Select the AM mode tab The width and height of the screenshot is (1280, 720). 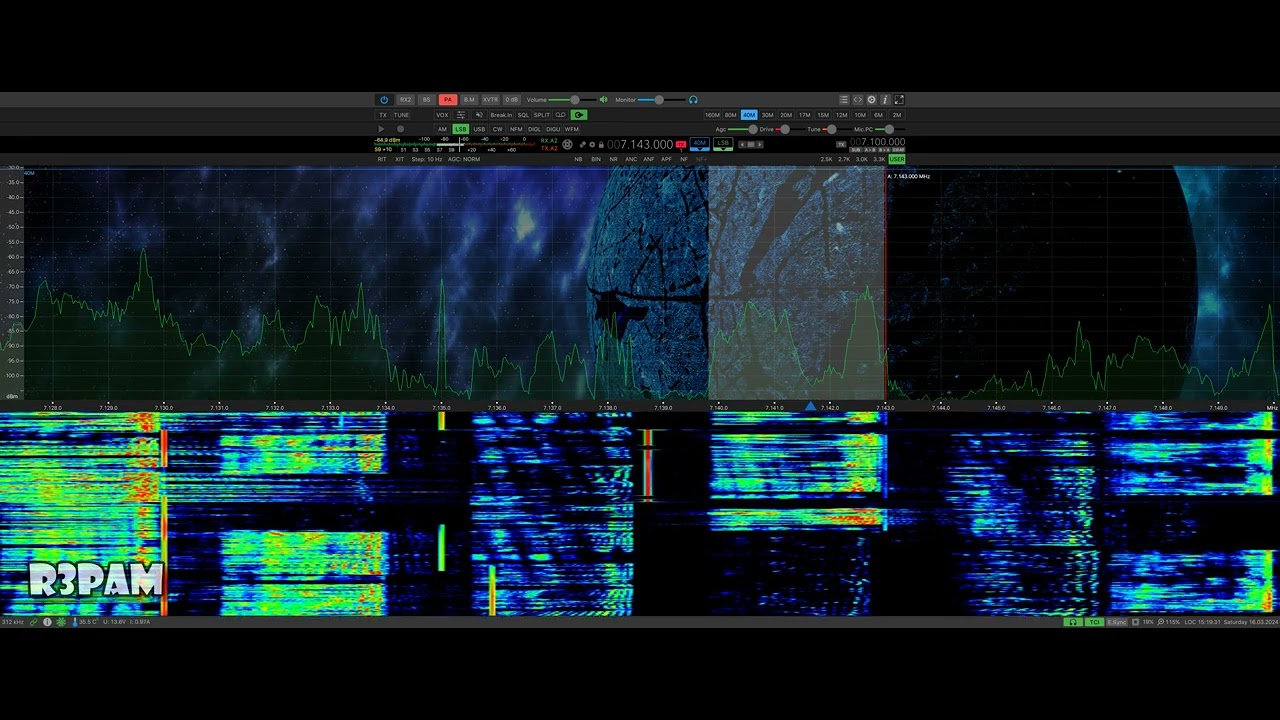[x=442, y=129]
